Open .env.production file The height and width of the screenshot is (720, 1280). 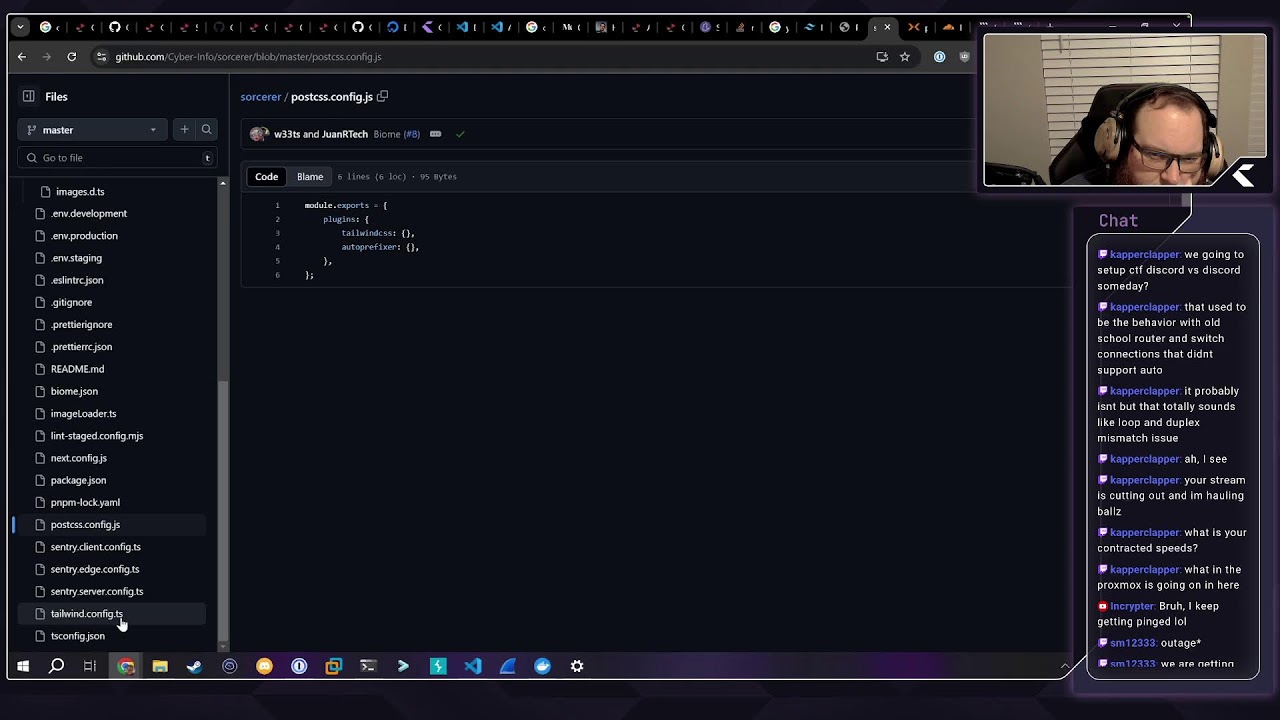tap(84, 236)
